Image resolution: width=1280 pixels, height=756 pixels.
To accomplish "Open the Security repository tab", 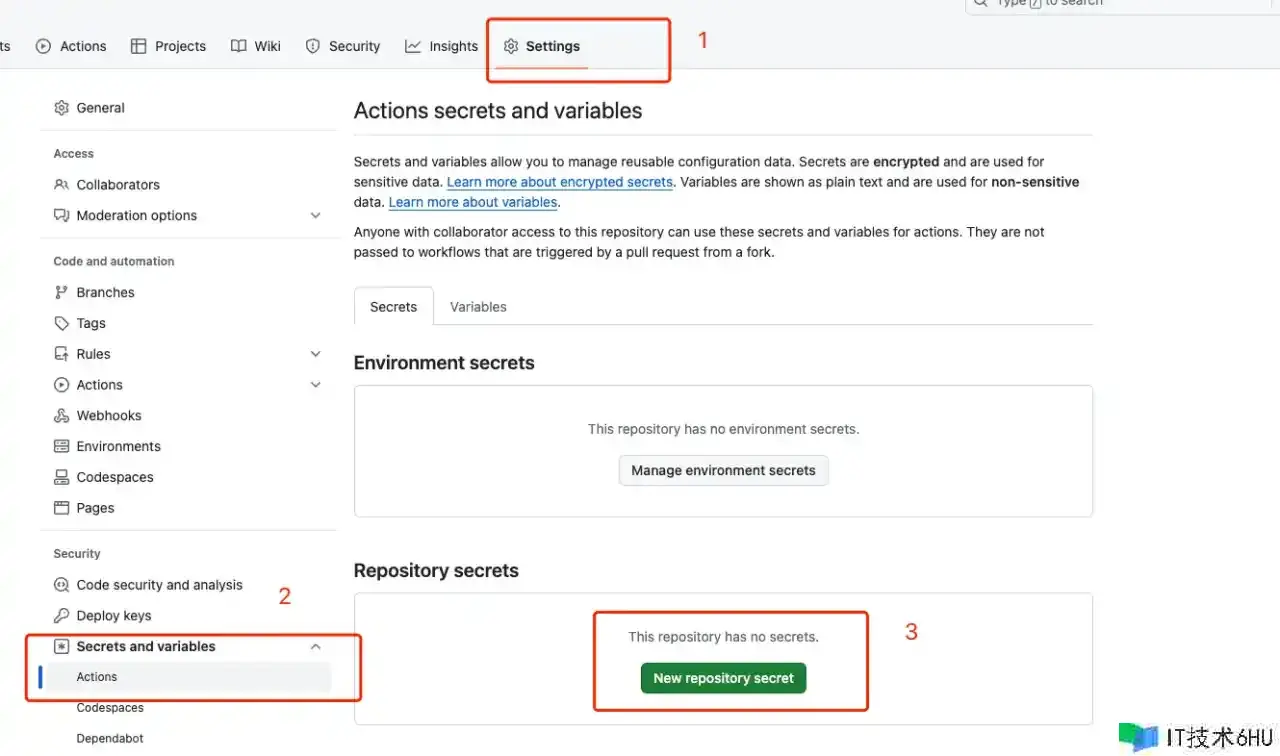I will tap(342, 46).
